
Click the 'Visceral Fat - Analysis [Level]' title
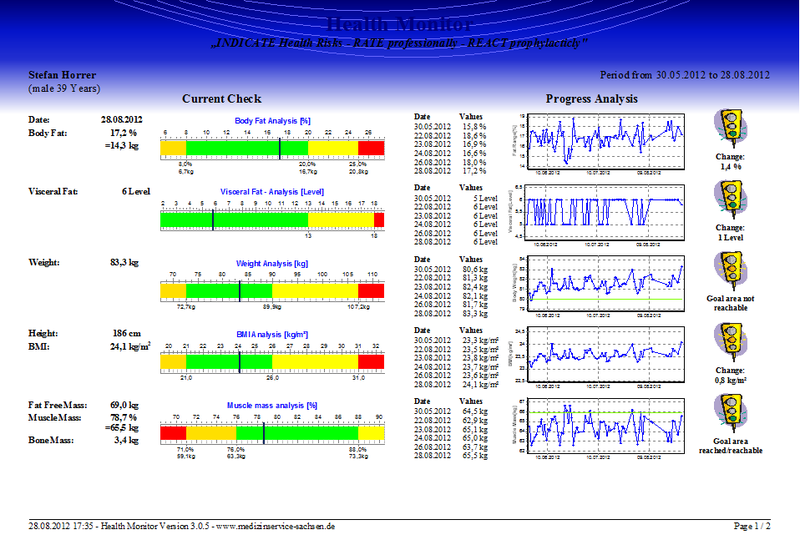point(272,192)
